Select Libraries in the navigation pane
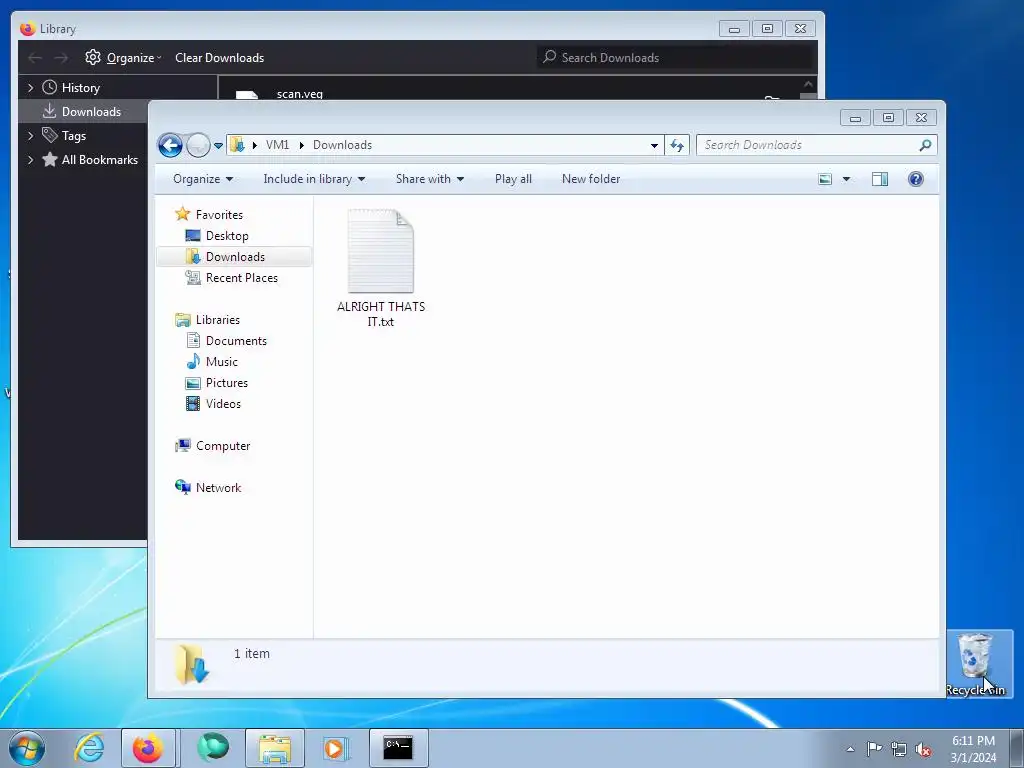 (x=217, y=320)
